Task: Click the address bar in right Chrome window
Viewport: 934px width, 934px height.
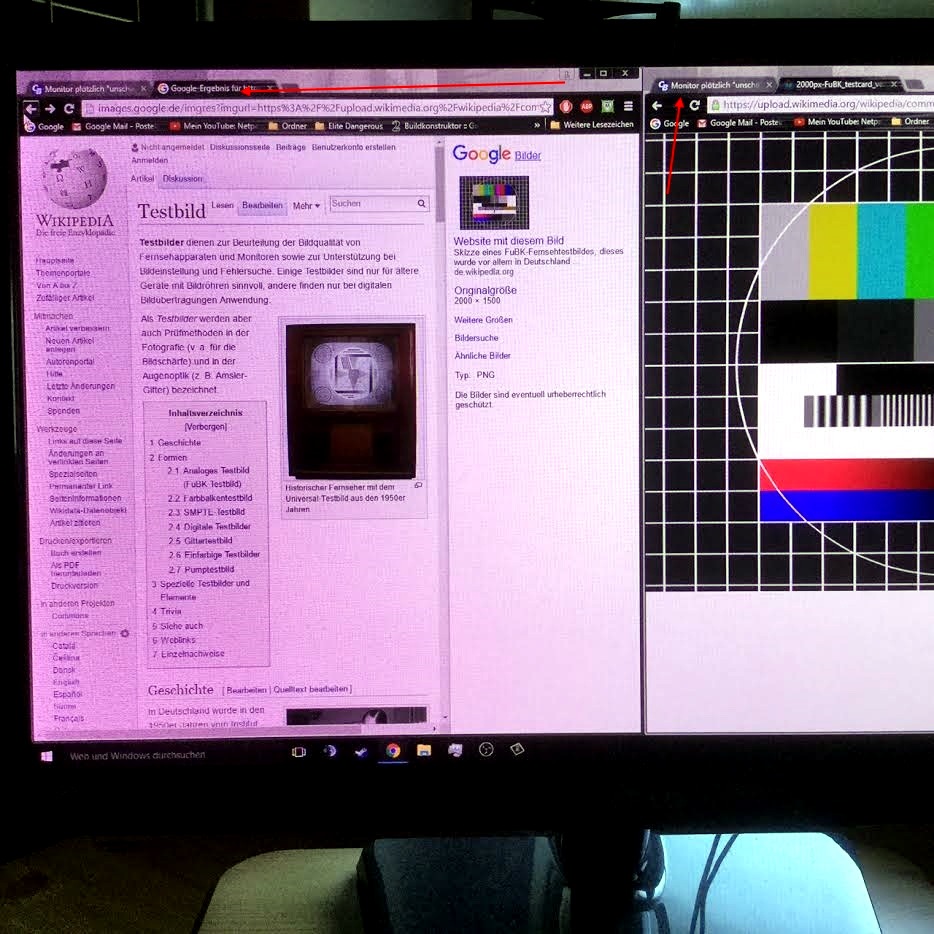Action: coord(821,104)
